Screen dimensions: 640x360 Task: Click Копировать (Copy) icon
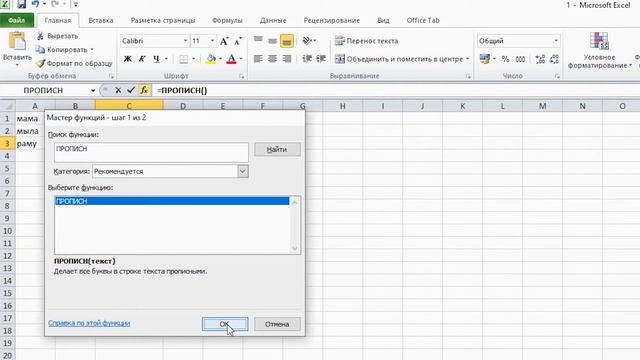(40, 49)
